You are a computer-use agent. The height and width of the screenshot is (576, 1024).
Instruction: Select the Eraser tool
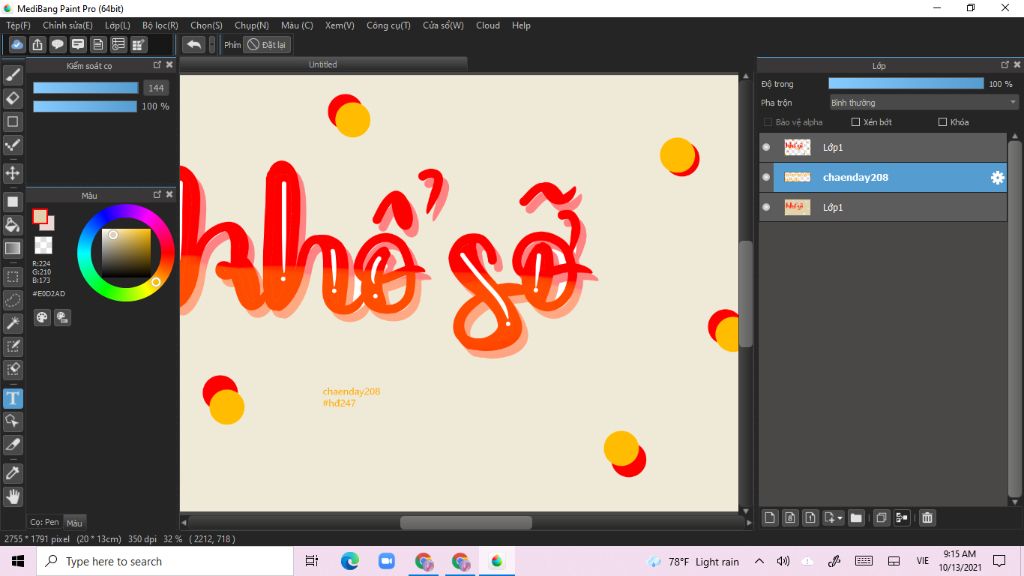tap(12, 98)
